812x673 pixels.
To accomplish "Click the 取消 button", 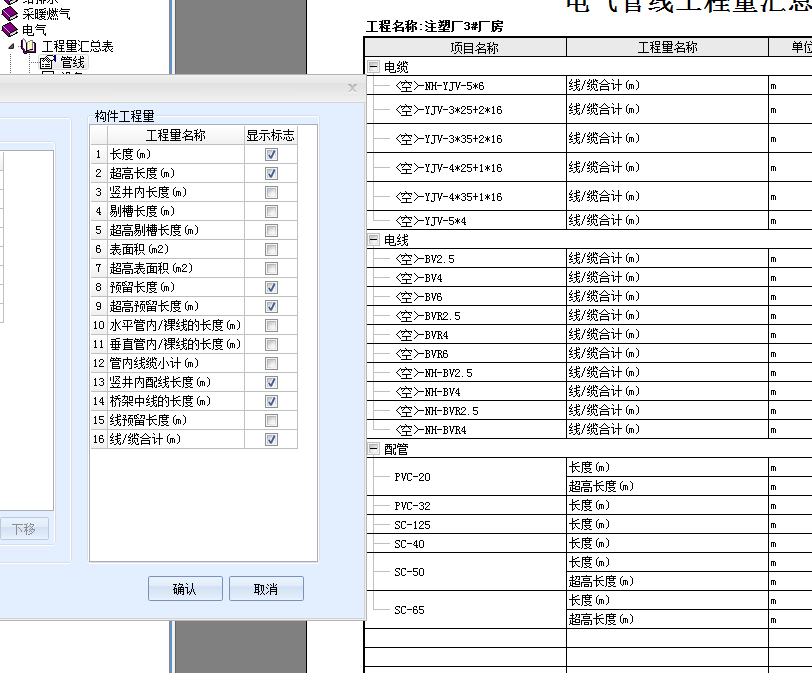I will pyautogui.click(x=266, y=589).
